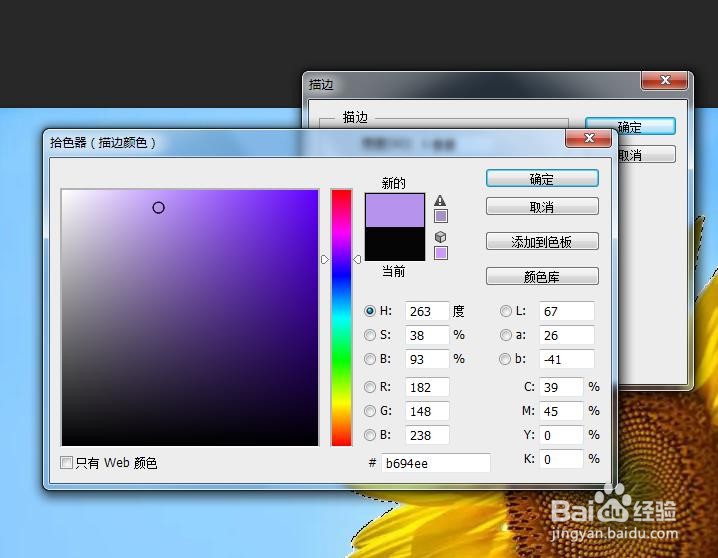The width and height of the screenshot is (718, 558).
Task: Click inside the purple color field
Action: (x=190, y=317)
